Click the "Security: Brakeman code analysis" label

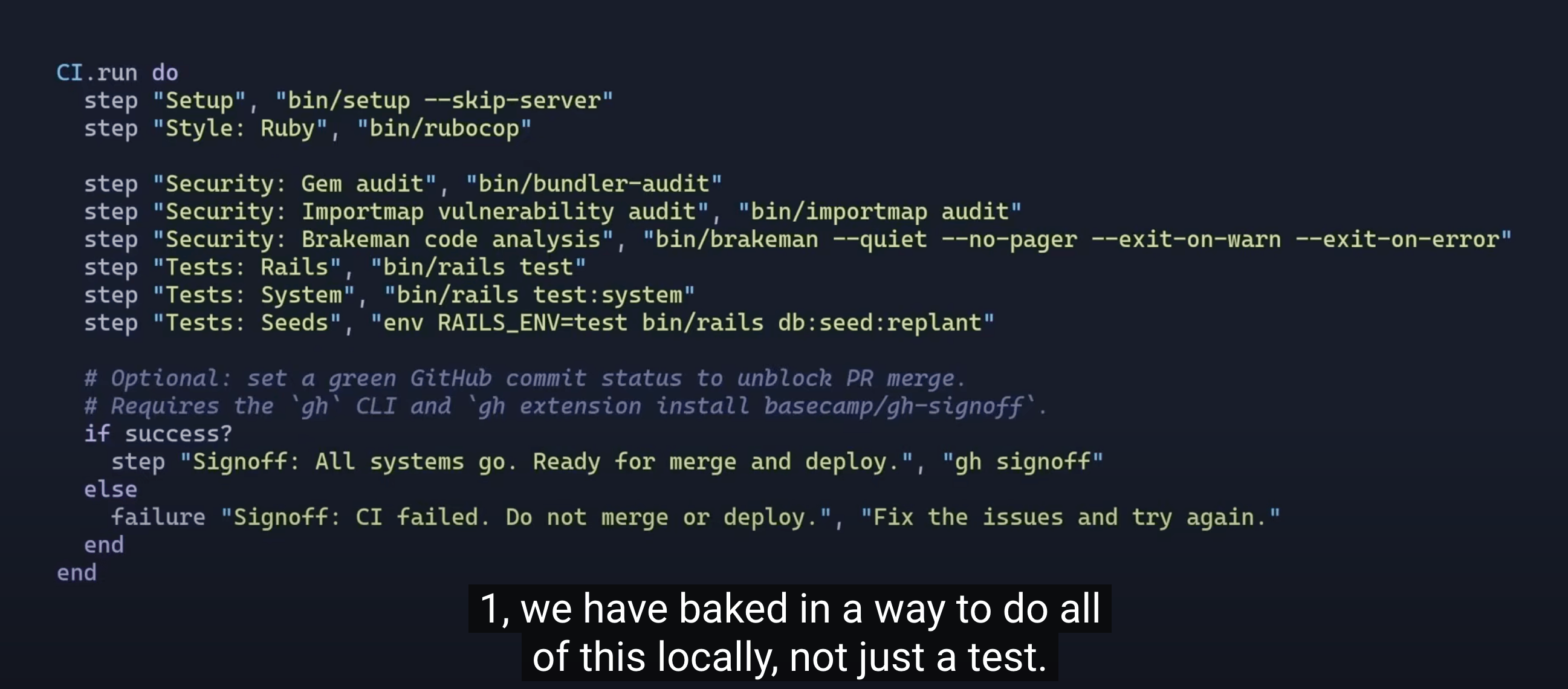pyautogui.click(x=383, y=239)
